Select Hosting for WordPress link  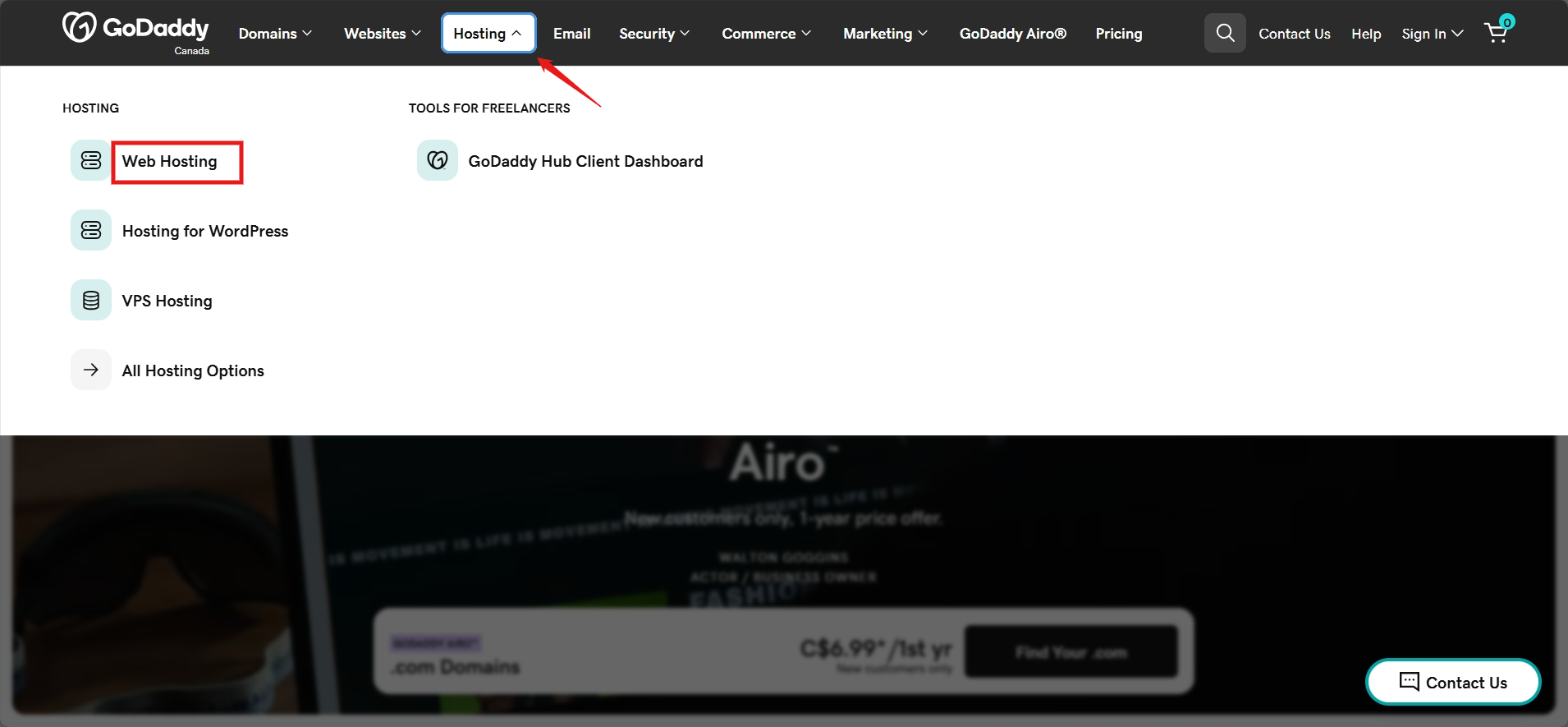[205, 231]
